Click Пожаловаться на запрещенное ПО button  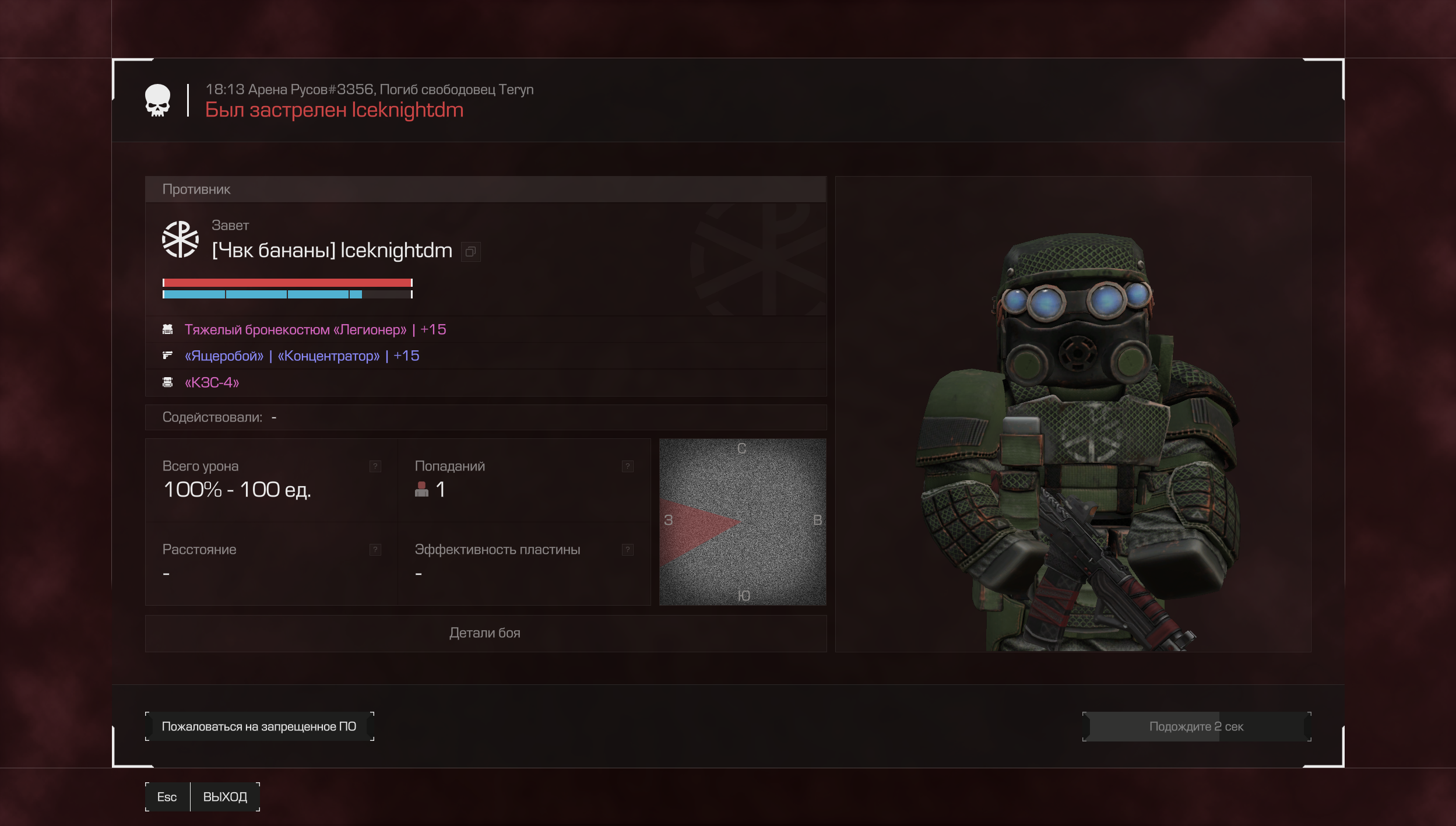(259, 726)
